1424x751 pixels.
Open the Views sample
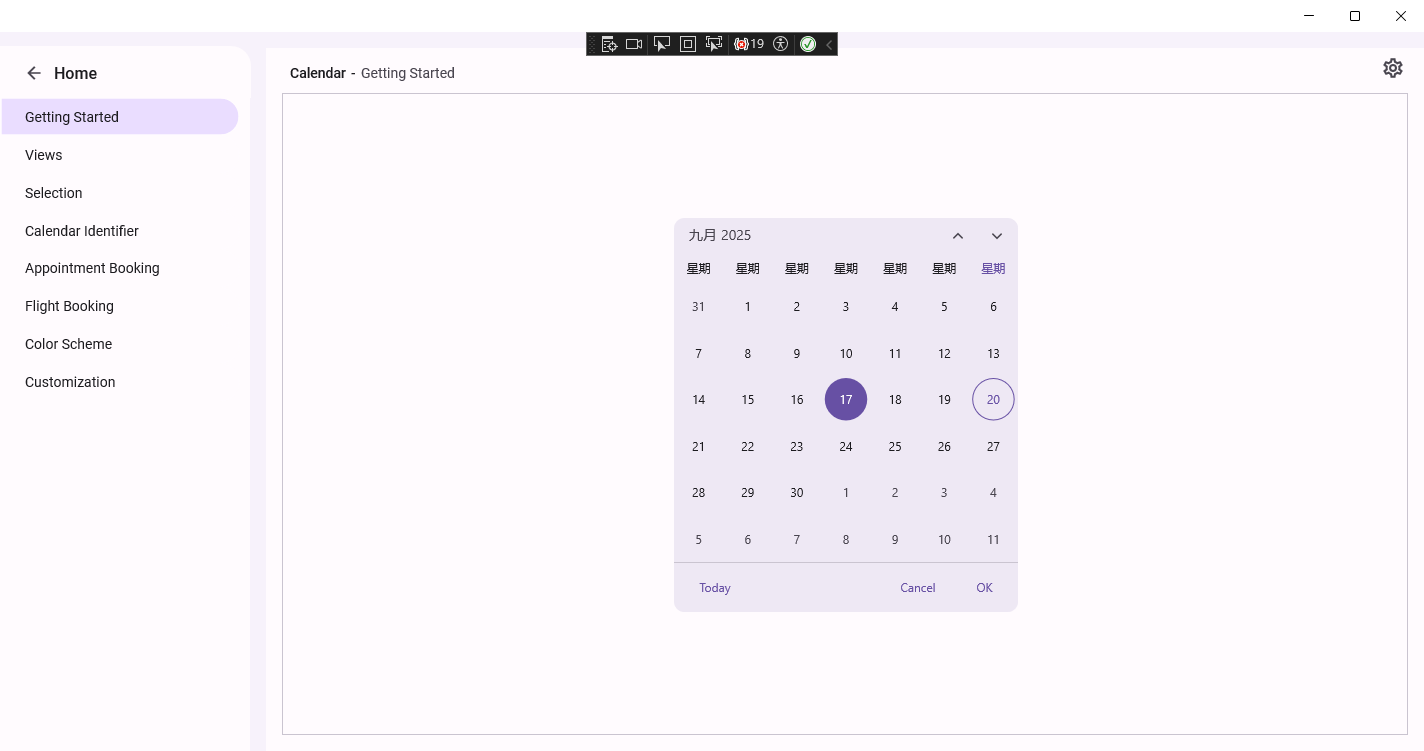[x=120, y=155]
